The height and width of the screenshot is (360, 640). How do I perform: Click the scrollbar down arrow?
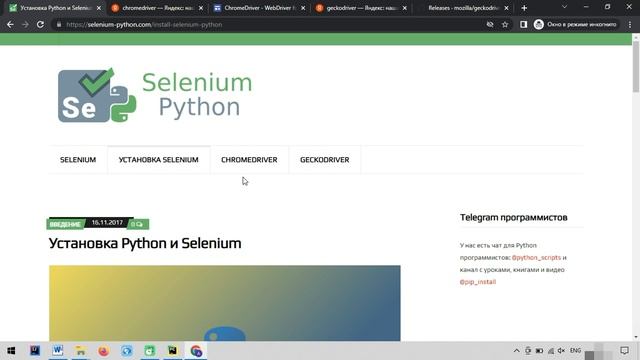tap(636, 337)
